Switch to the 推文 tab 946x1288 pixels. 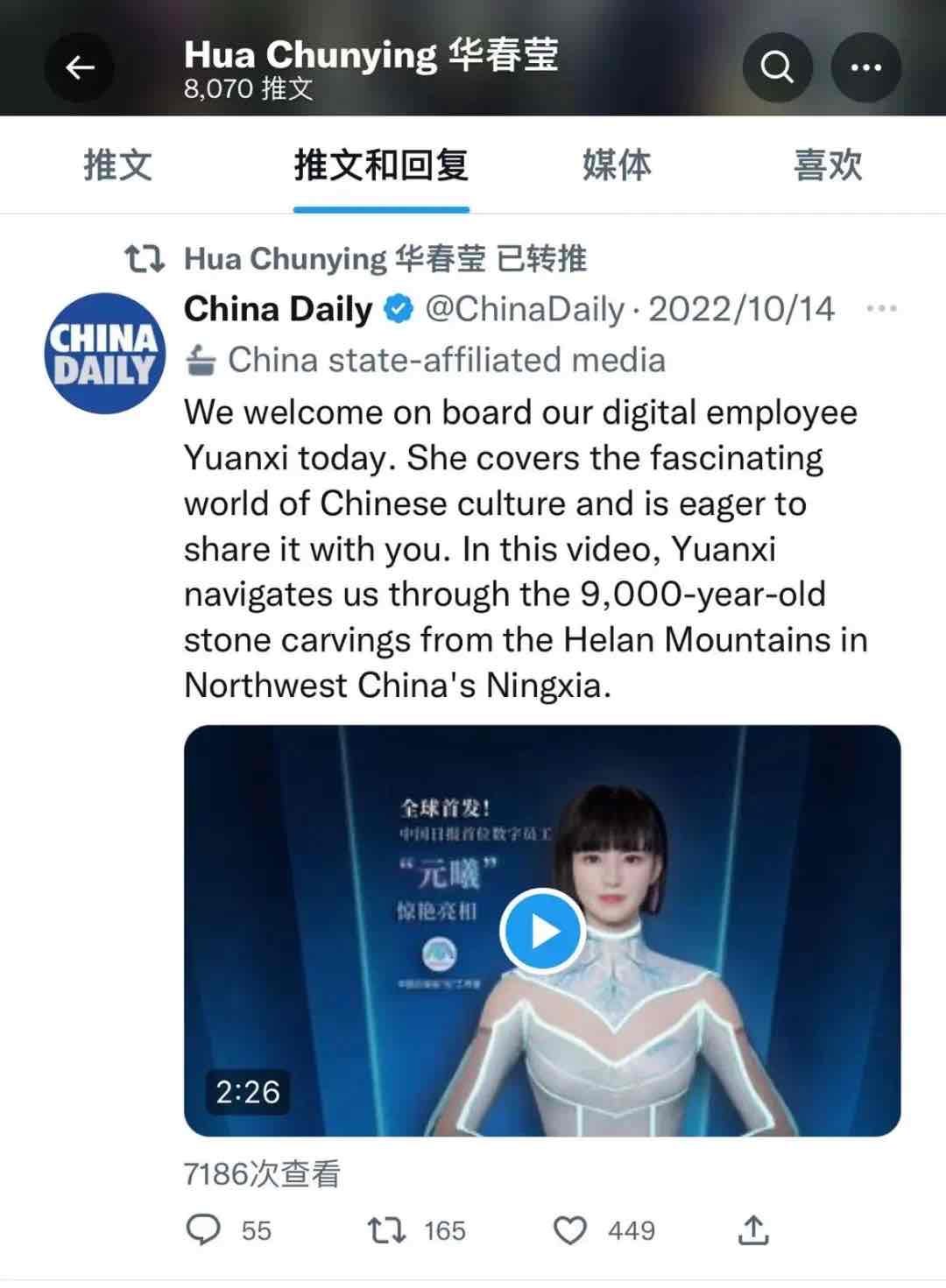(x=118, y=165)
